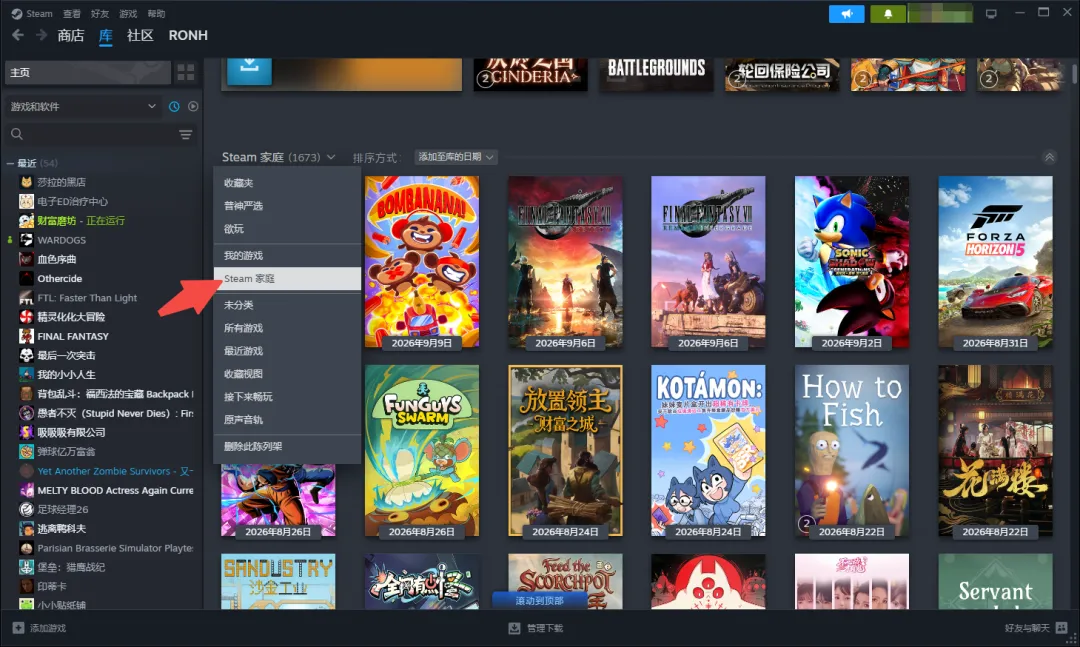Image resolution: width=1080 pixels, height=647 pixels.
Task: Open the Steam 家庭 (1673) shelf dropdown
Action: point(278,157)
